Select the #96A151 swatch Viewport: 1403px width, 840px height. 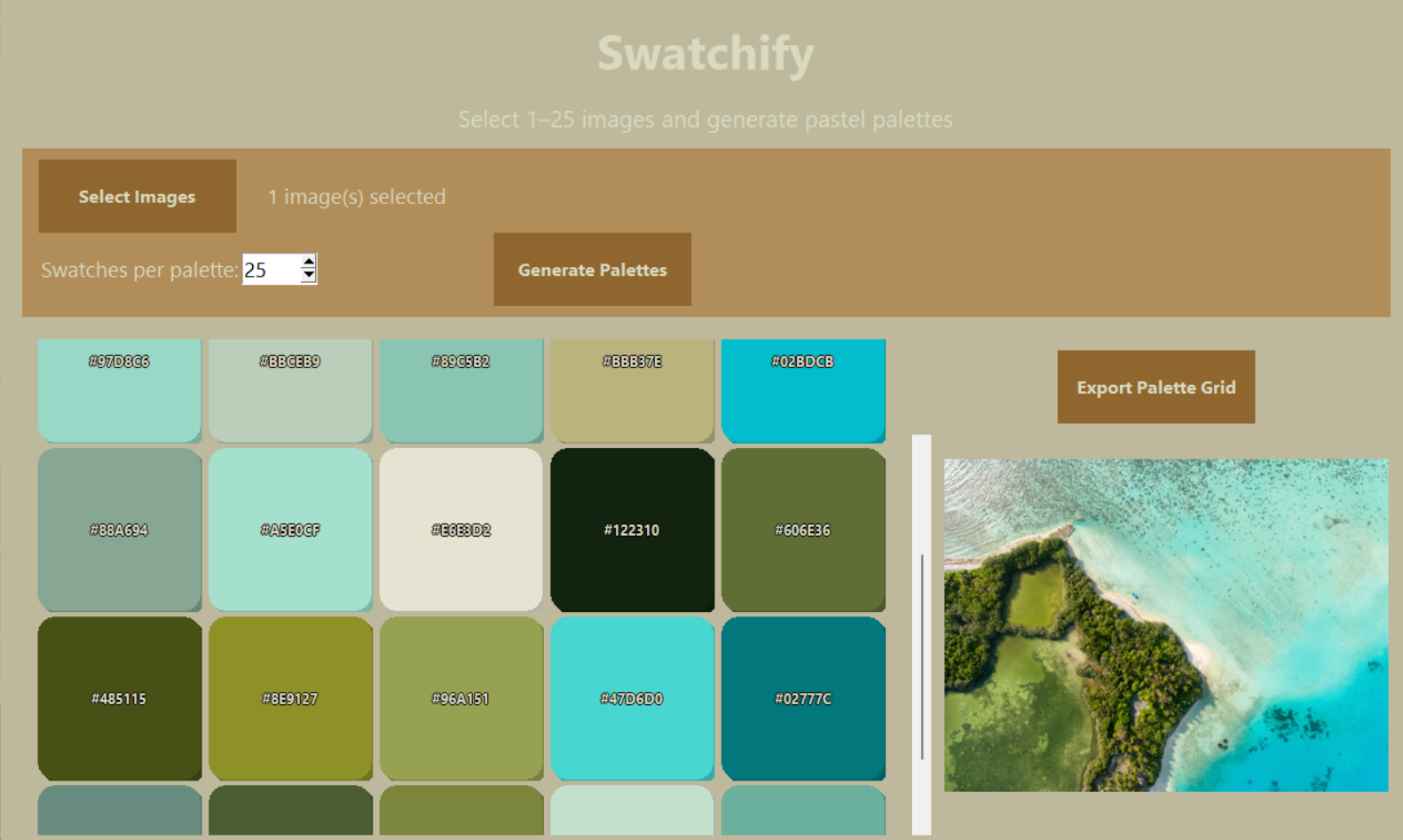pyautogui.click(x=461, y=698)
